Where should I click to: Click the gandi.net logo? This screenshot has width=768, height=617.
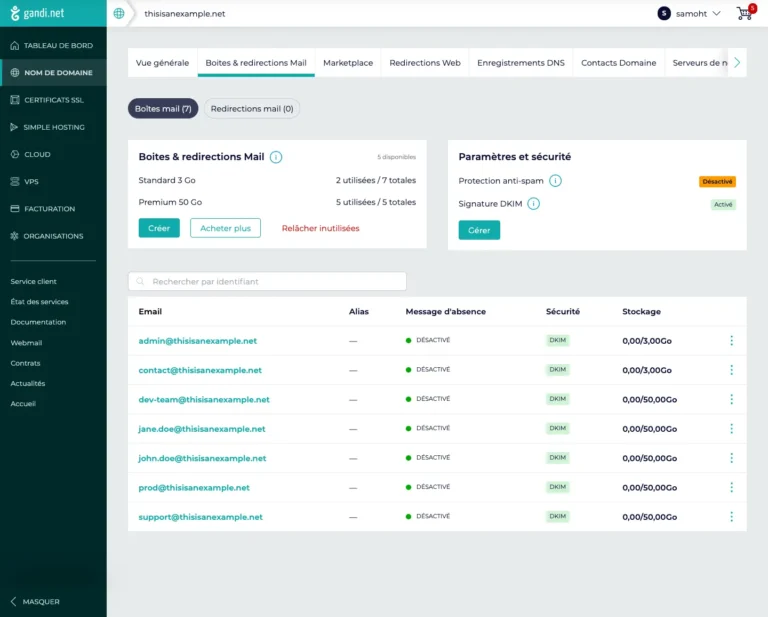(x=37, y=13)
